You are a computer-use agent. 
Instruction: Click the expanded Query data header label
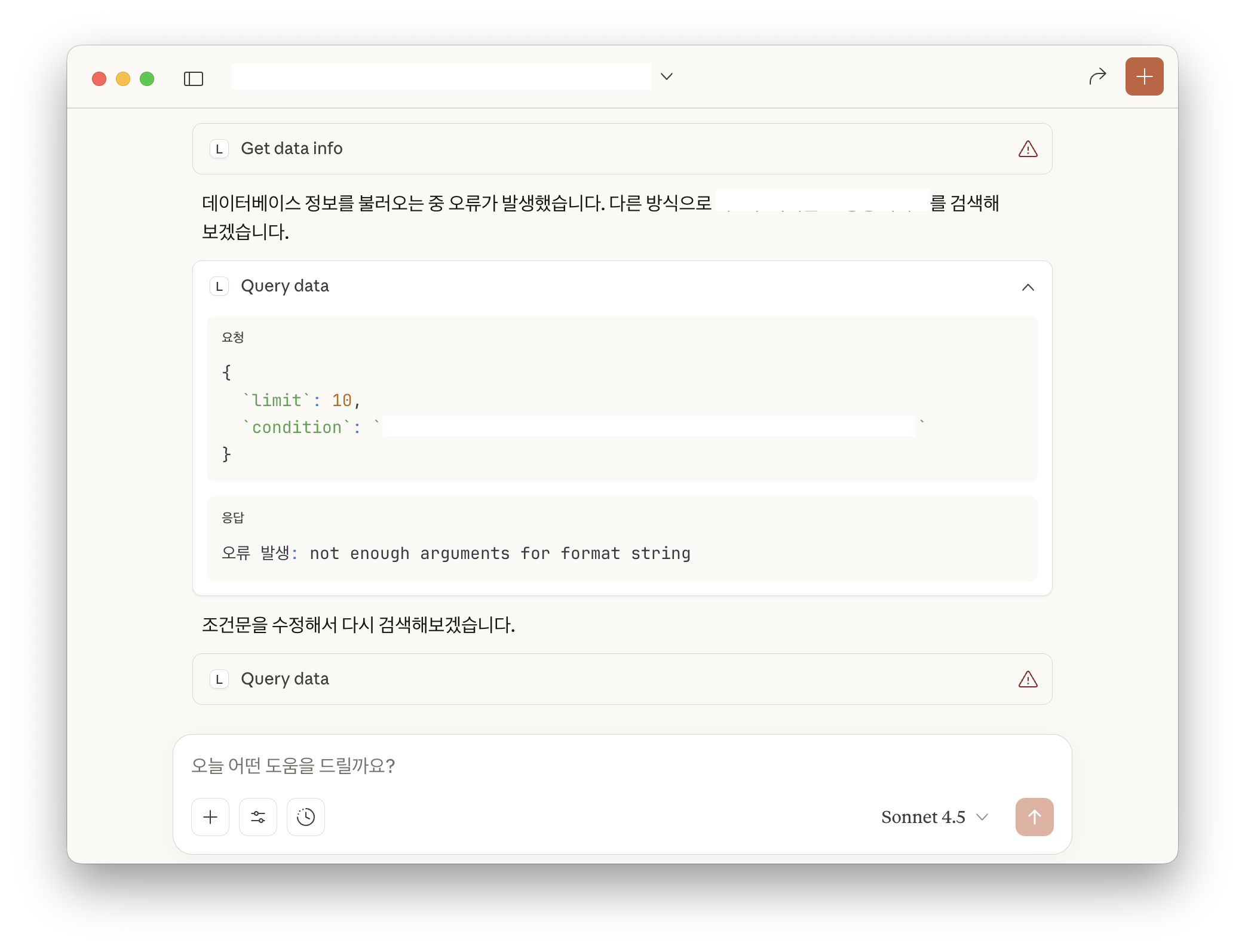pyautogui.click(x=284, y=286)
